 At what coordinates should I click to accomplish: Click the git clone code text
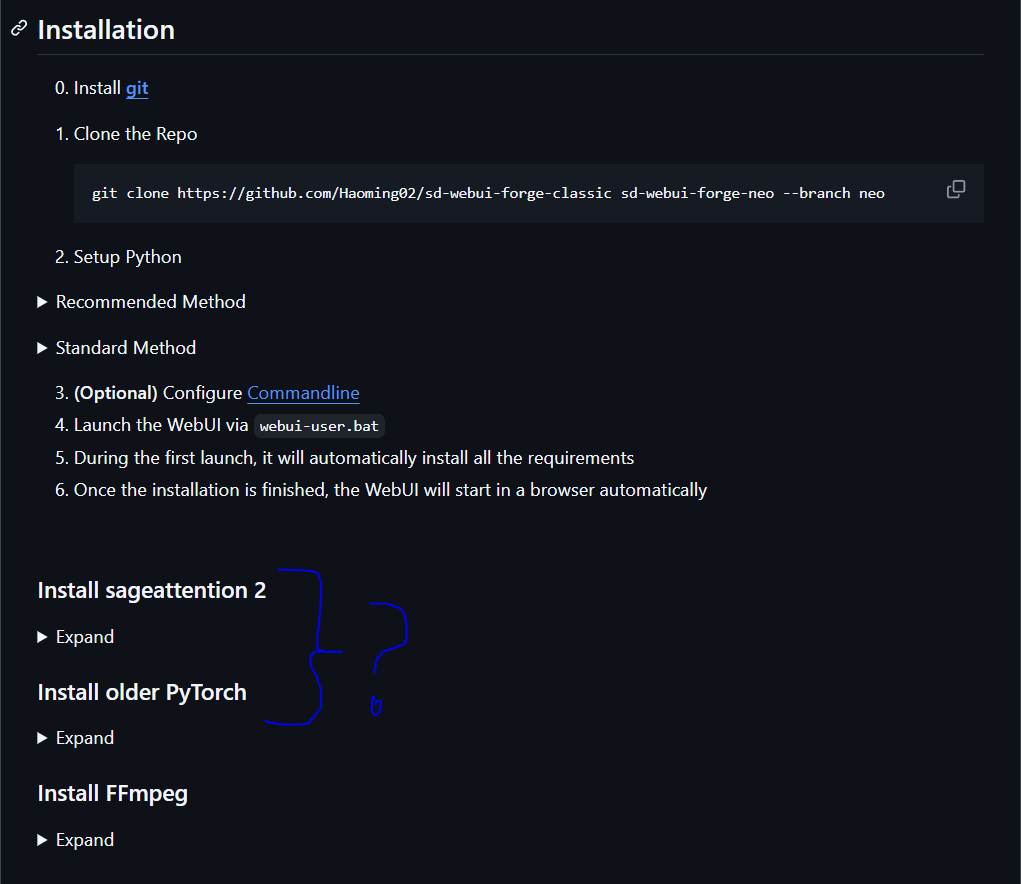coord(488,193)
